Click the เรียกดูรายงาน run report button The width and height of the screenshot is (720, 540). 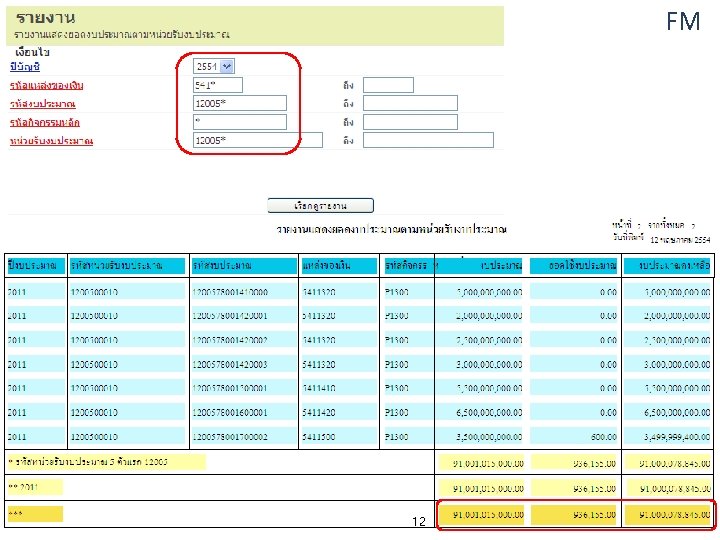(321, 205)
